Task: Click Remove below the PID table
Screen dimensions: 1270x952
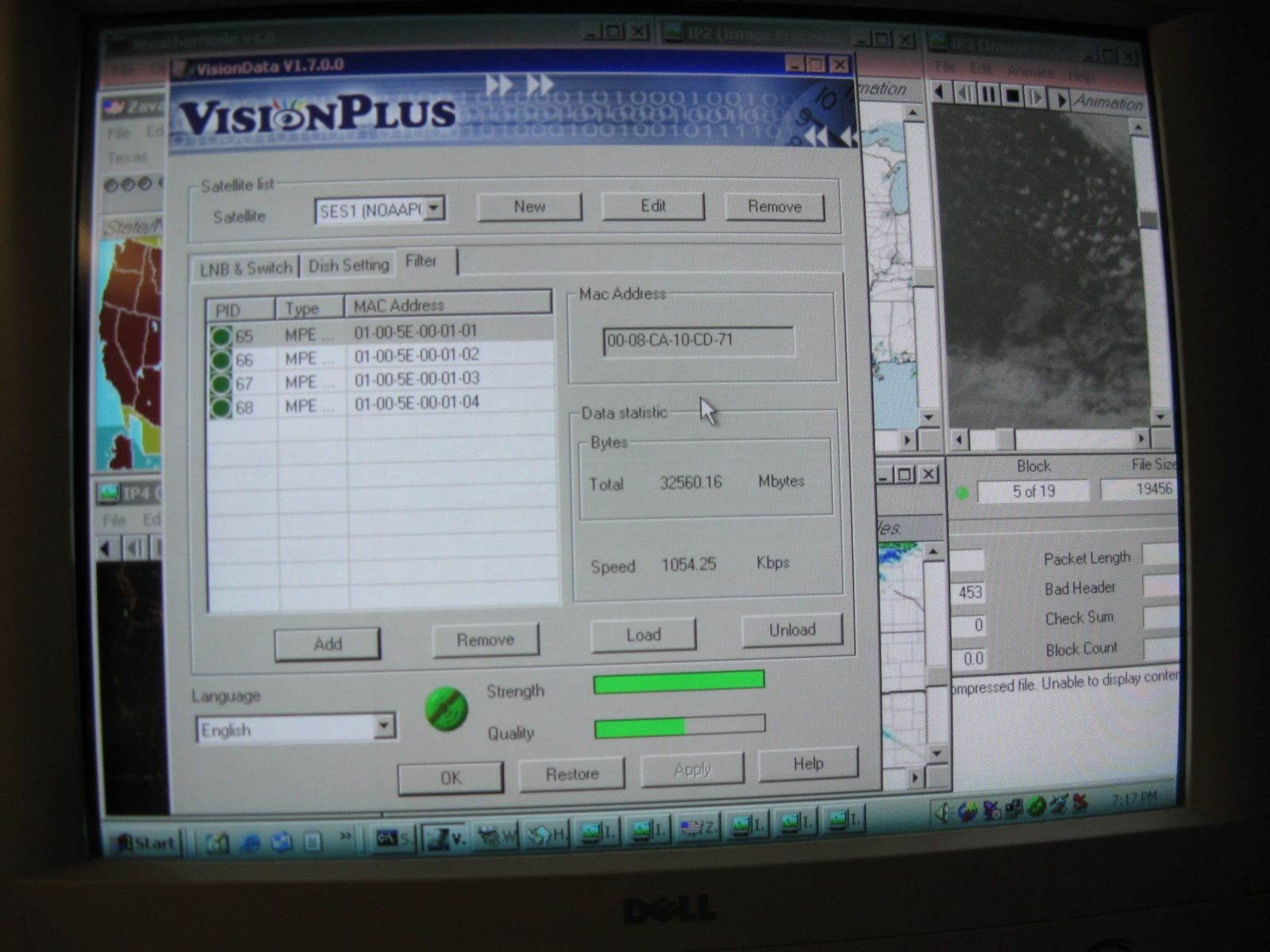Action: [486, 640]
